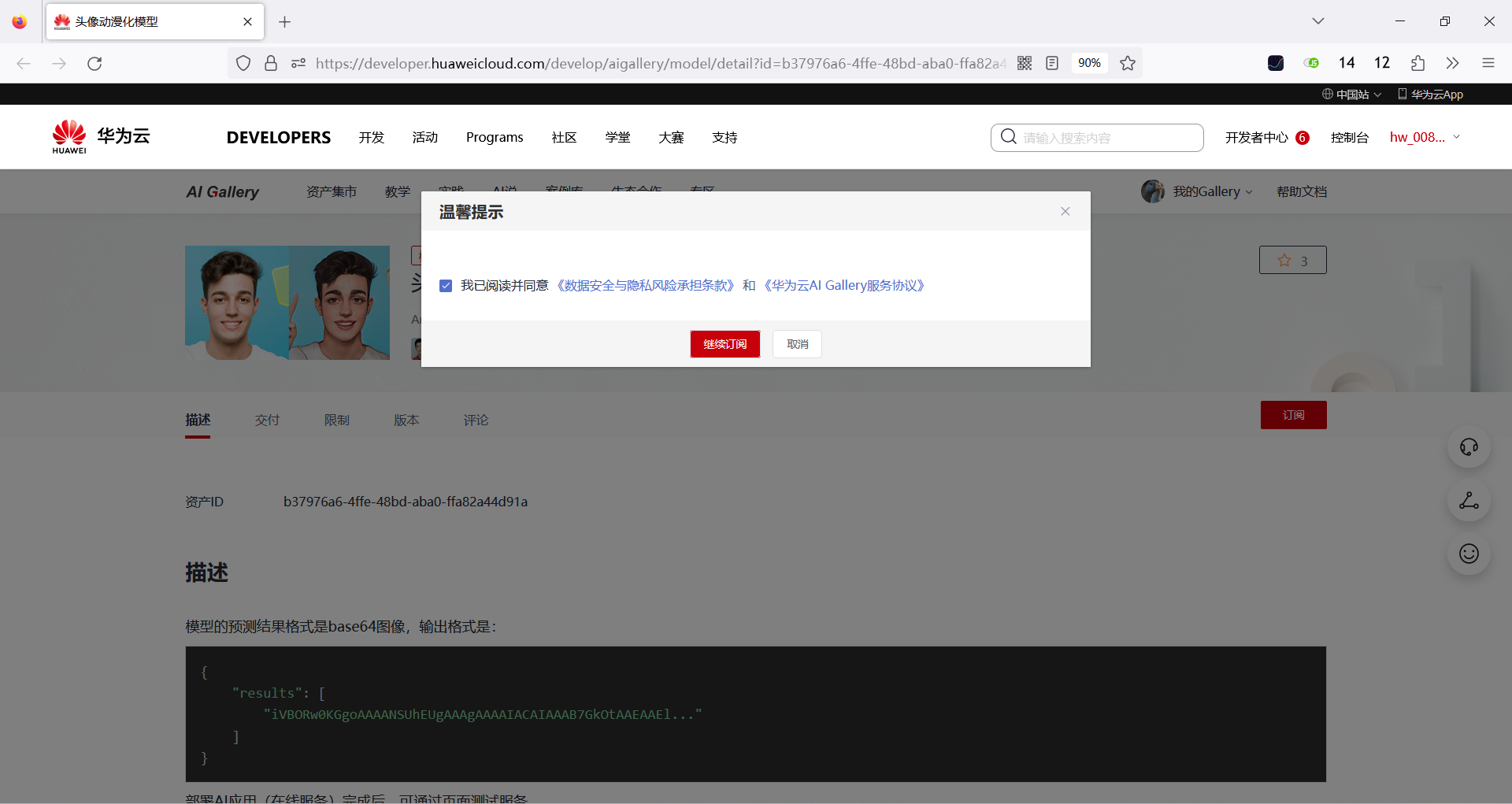1512x804 pixels.
Task: Click the shield tracking protection icon
Action: tap(243, 63)
